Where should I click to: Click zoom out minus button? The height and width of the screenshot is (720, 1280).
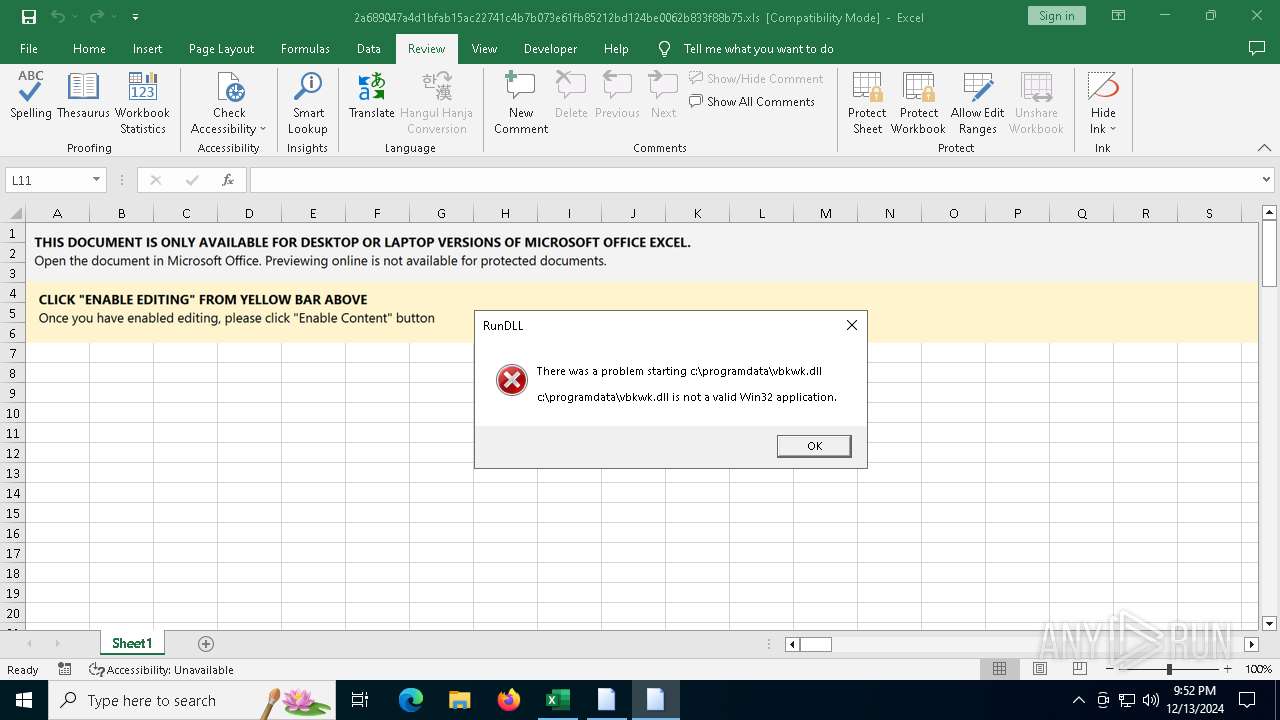click(1111, 669)
